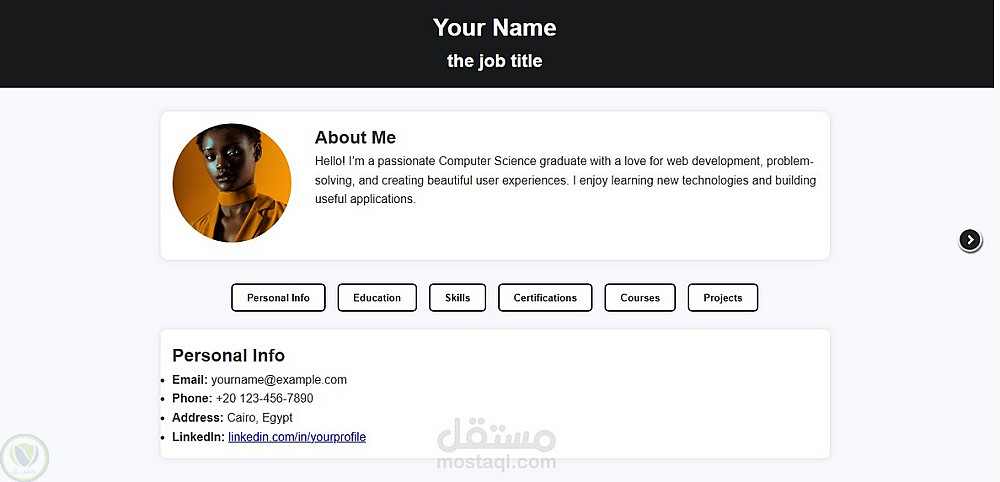Open the Personal Info tab

click(x=278, y=298)
